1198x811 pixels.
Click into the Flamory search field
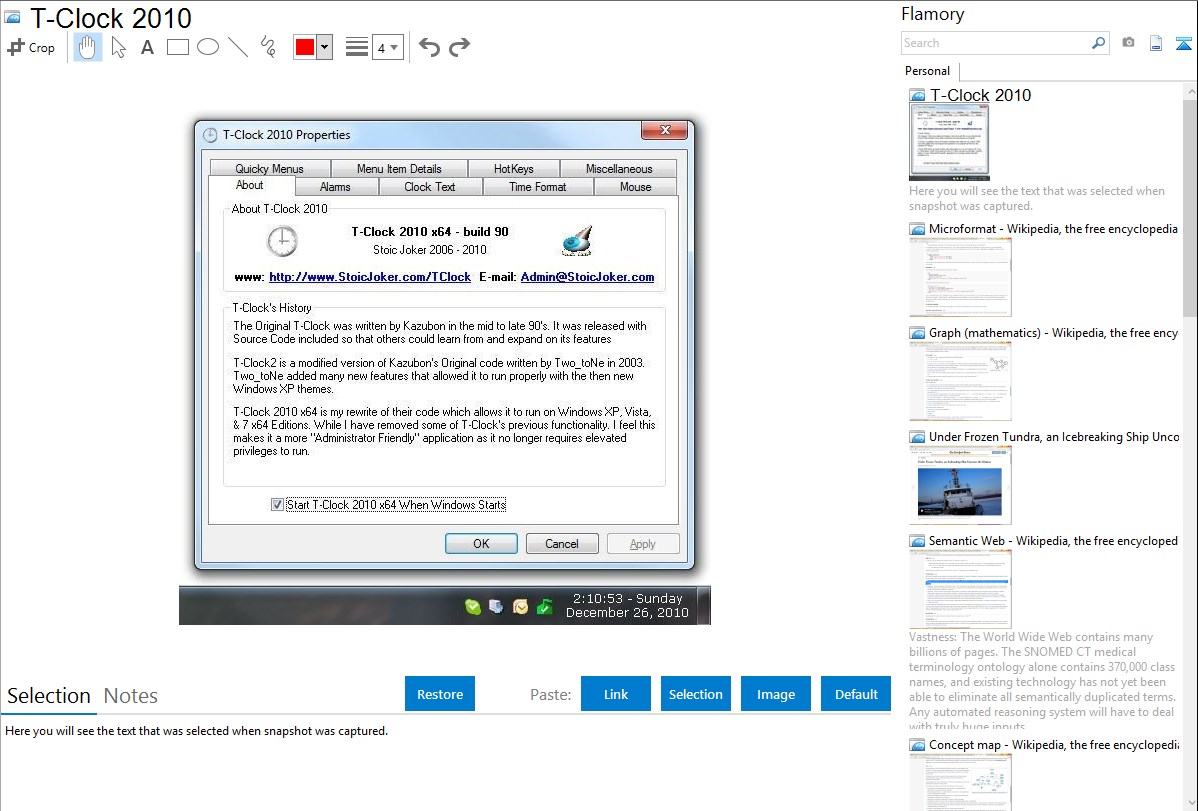coord(995,43)
